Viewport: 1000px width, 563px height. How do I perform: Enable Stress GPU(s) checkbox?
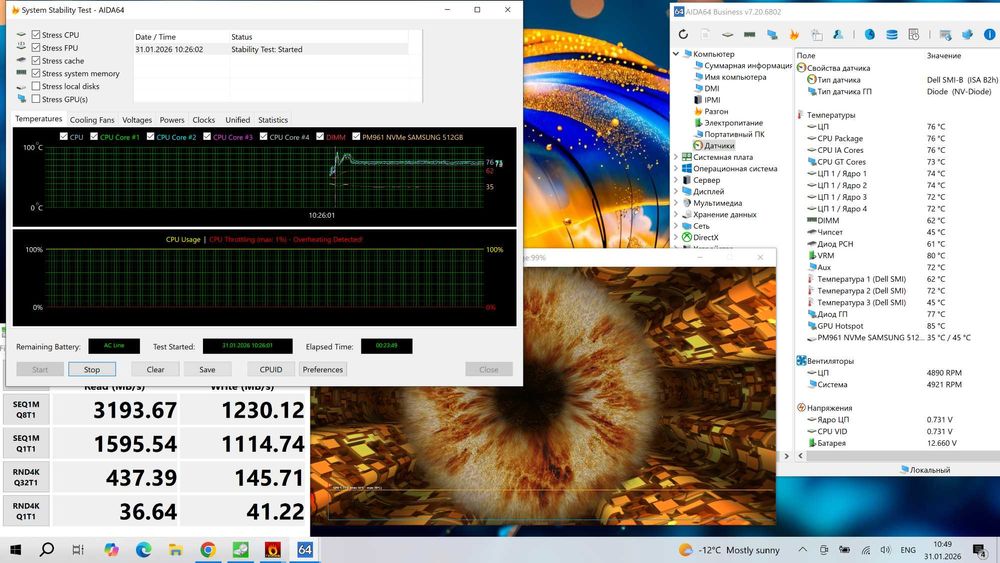pyautogui.click(x=36, y=99)
